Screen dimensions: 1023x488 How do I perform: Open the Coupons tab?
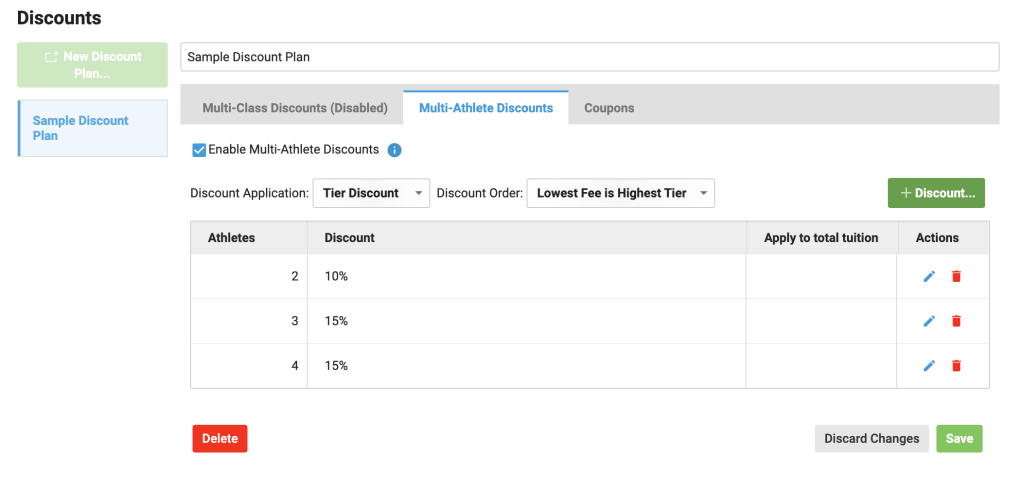point(609,108)
